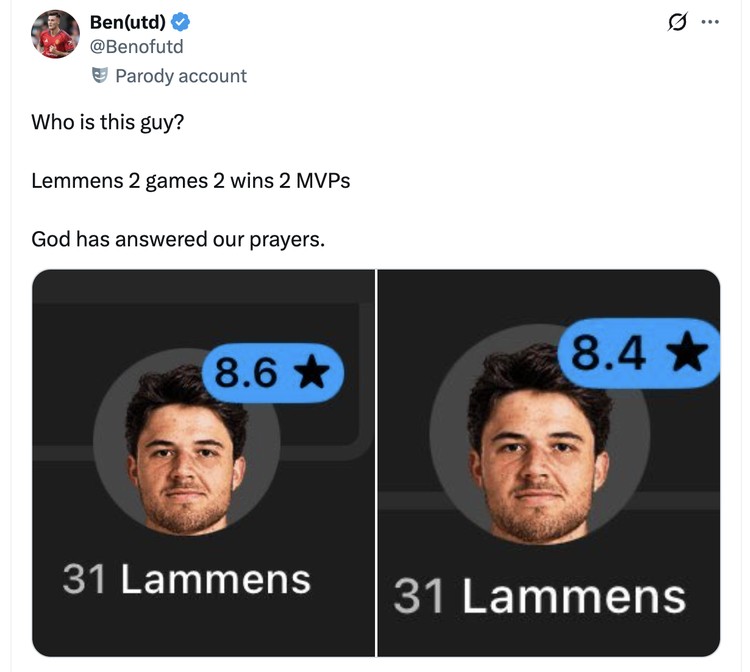Open the three-dot more options menu

coord(711,20)
